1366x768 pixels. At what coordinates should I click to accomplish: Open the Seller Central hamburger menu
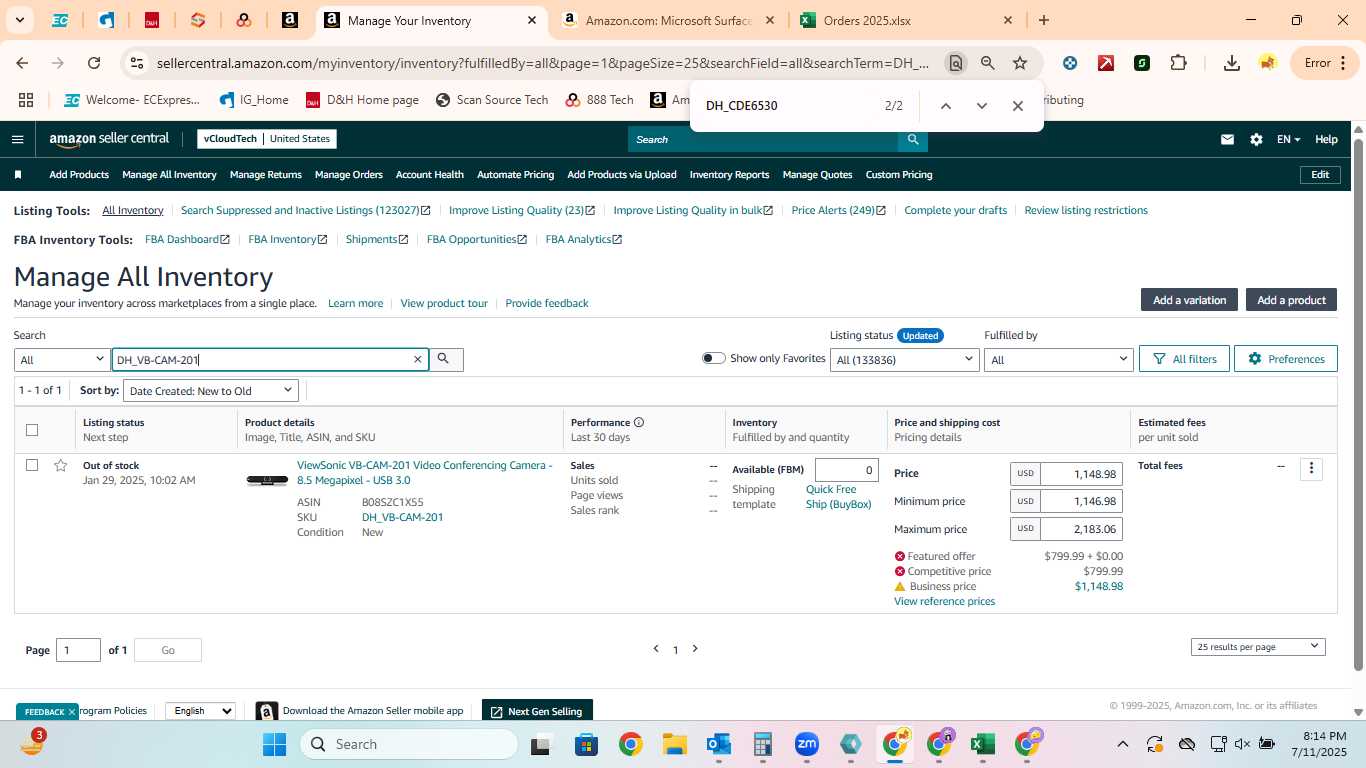pos(17,139)
